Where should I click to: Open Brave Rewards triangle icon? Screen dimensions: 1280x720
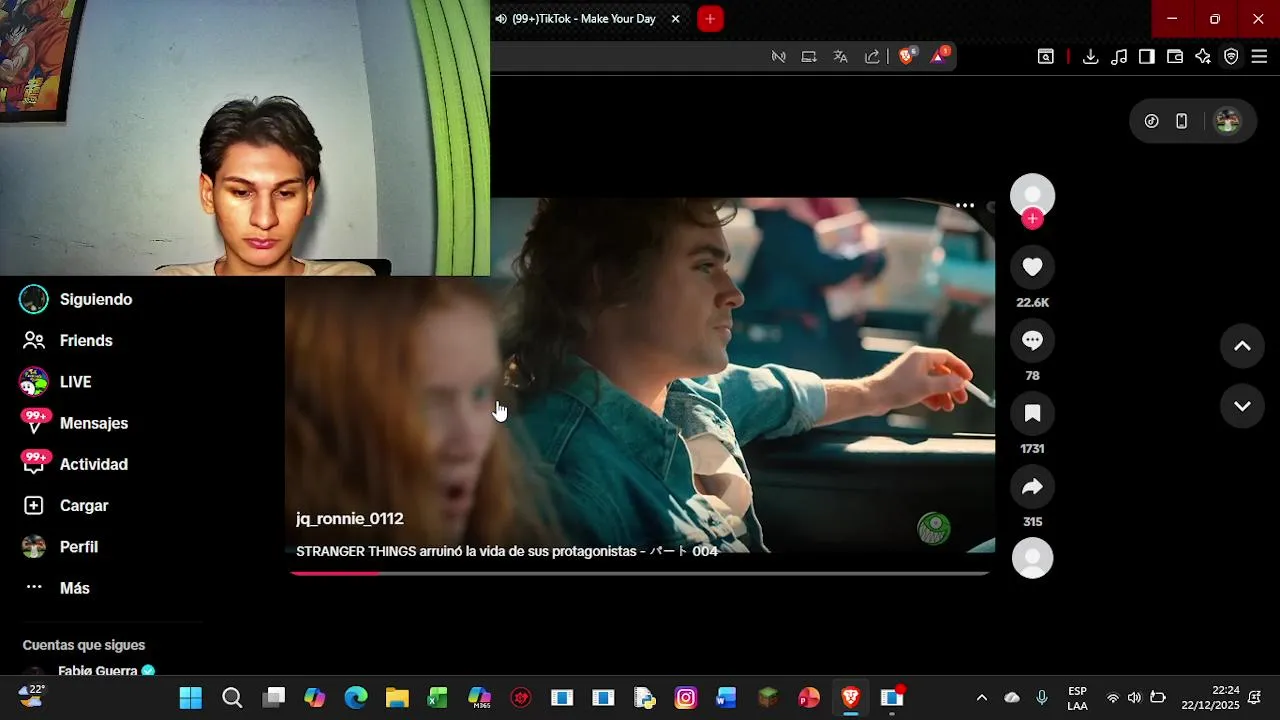click(x=939, y=57)
